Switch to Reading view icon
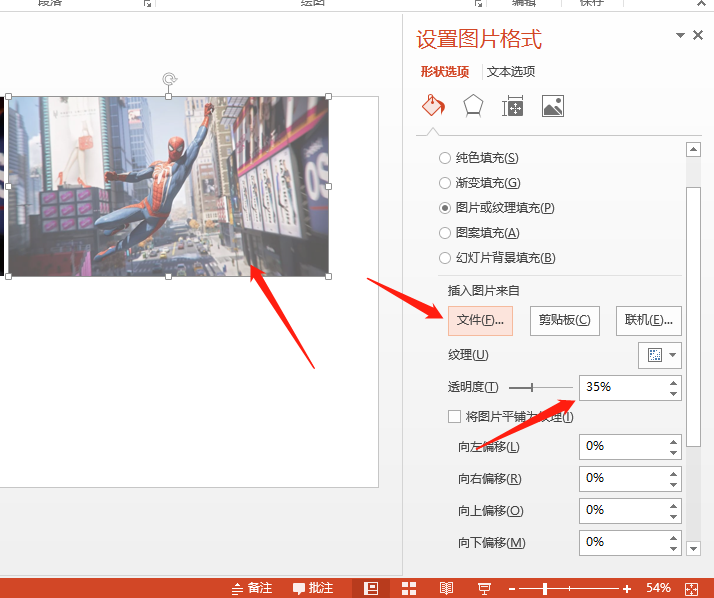This screenshot has height=598, width=714. click(446, 588)
